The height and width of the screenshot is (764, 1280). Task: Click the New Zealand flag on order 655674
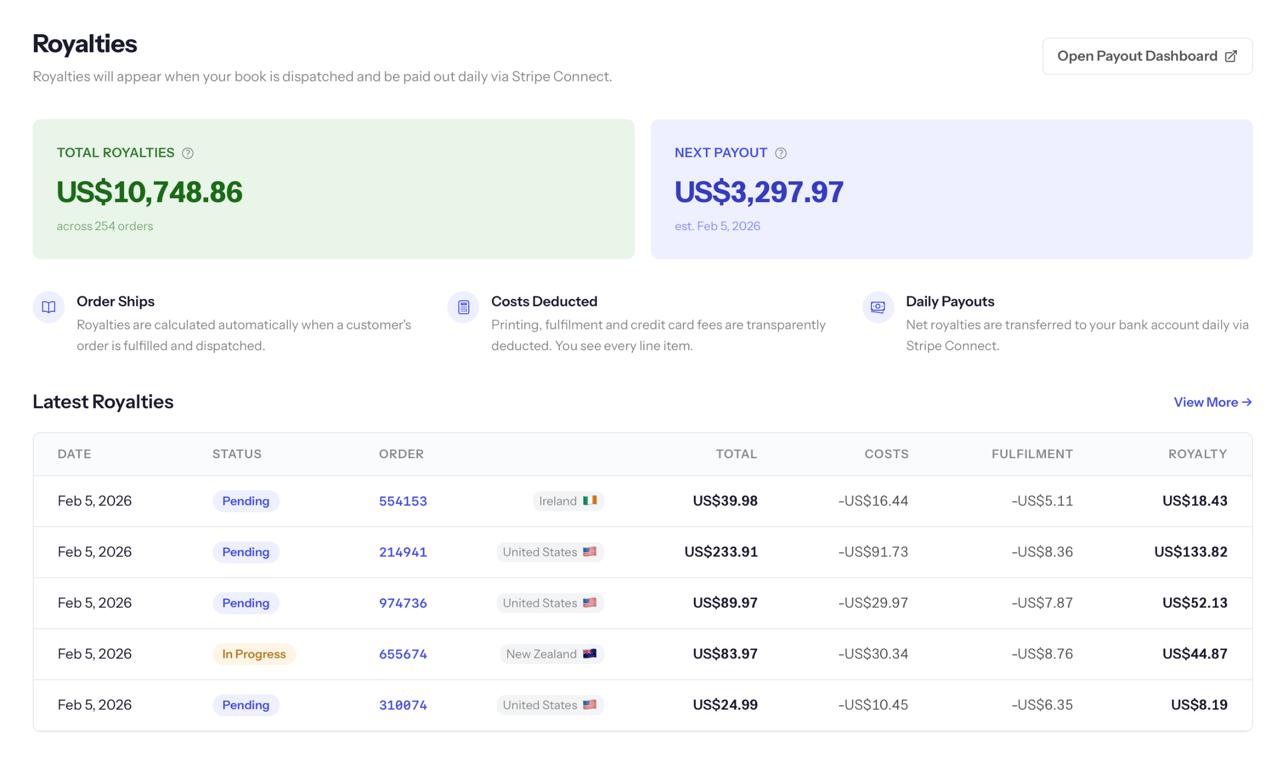tap(590, 653)
